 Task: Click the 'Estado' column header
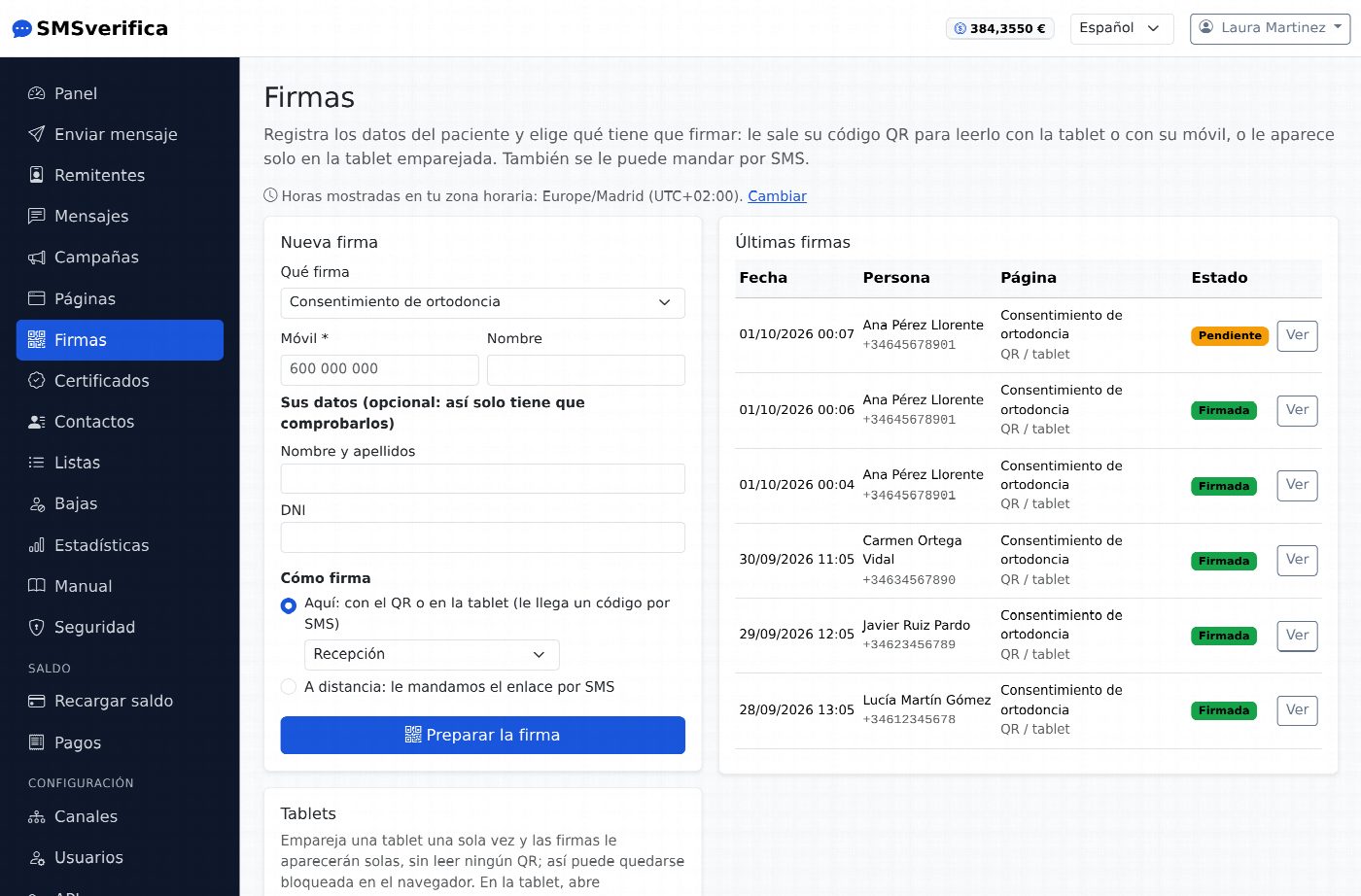(1219, 278)
